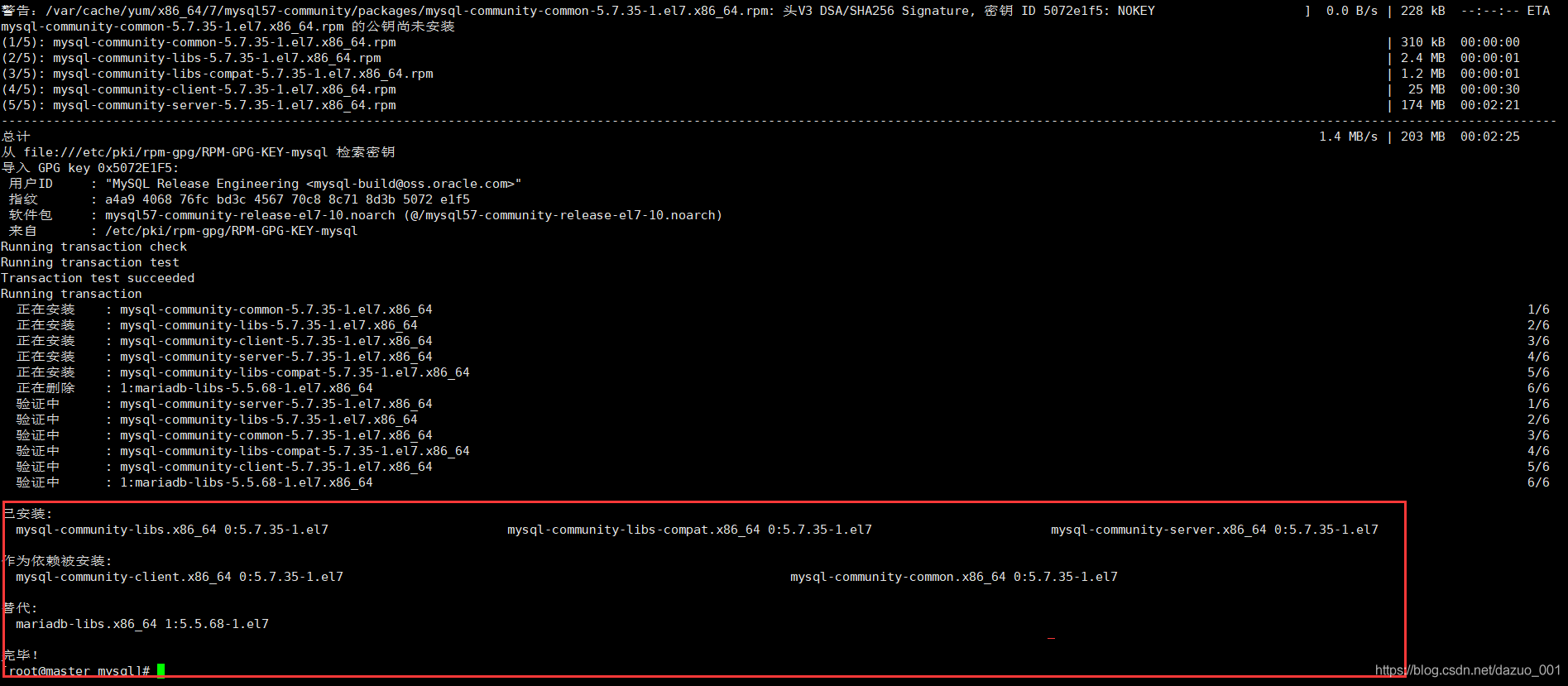Click the total time 00:02:25 value

point(1490,137)
